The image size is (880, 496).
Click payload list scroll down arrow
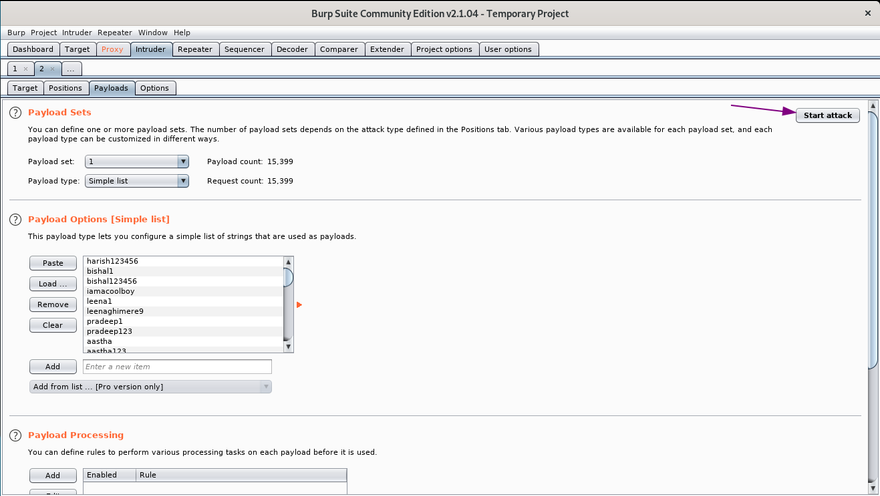pos(288,347)
